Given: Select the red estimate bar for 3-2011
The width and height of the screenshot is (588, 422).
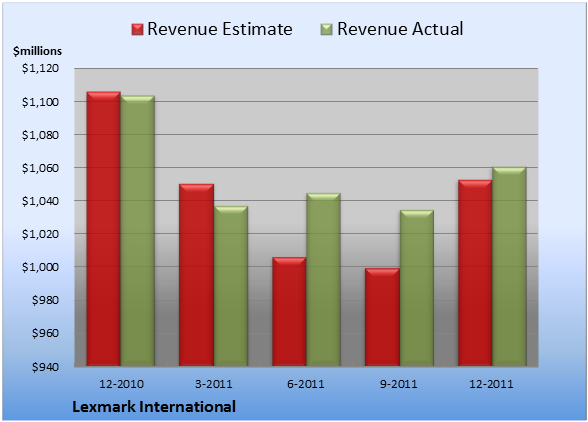Looking at the screenshot, I should [x=196, y=275].
